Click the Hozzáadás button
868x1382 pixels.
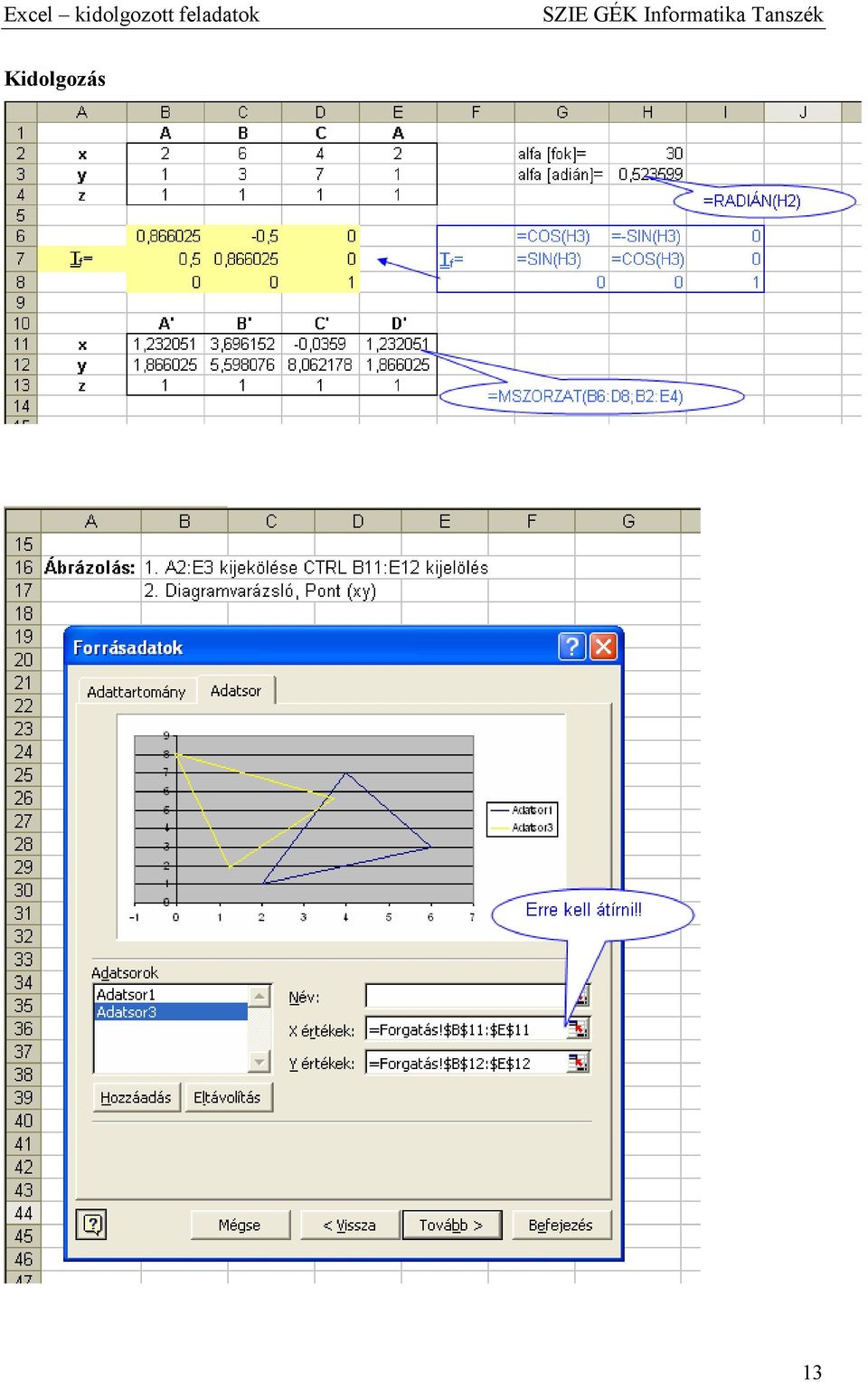(137, 1097)
